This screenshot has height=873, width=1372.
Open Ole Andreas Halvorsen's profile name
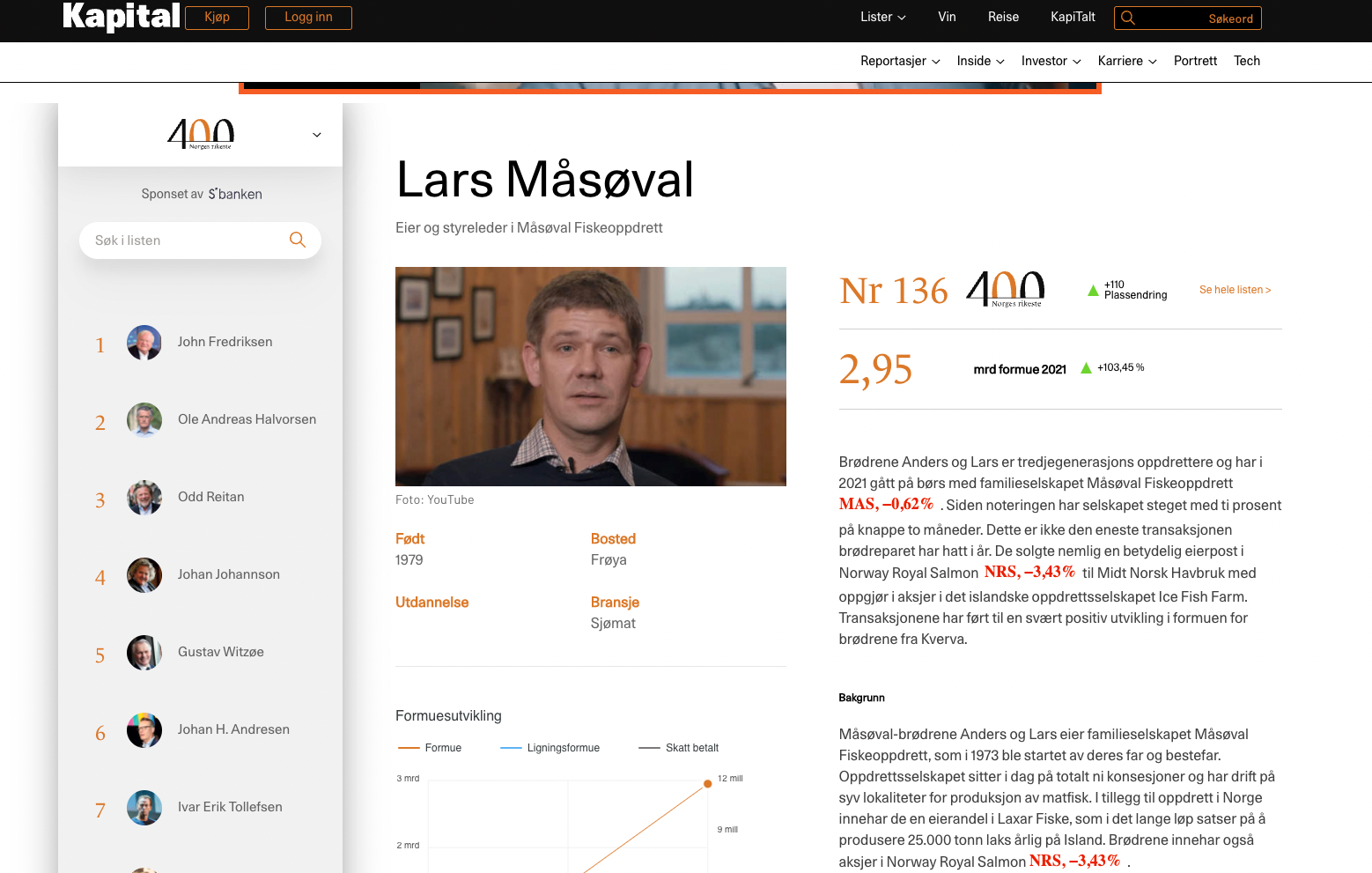[247, 419]
